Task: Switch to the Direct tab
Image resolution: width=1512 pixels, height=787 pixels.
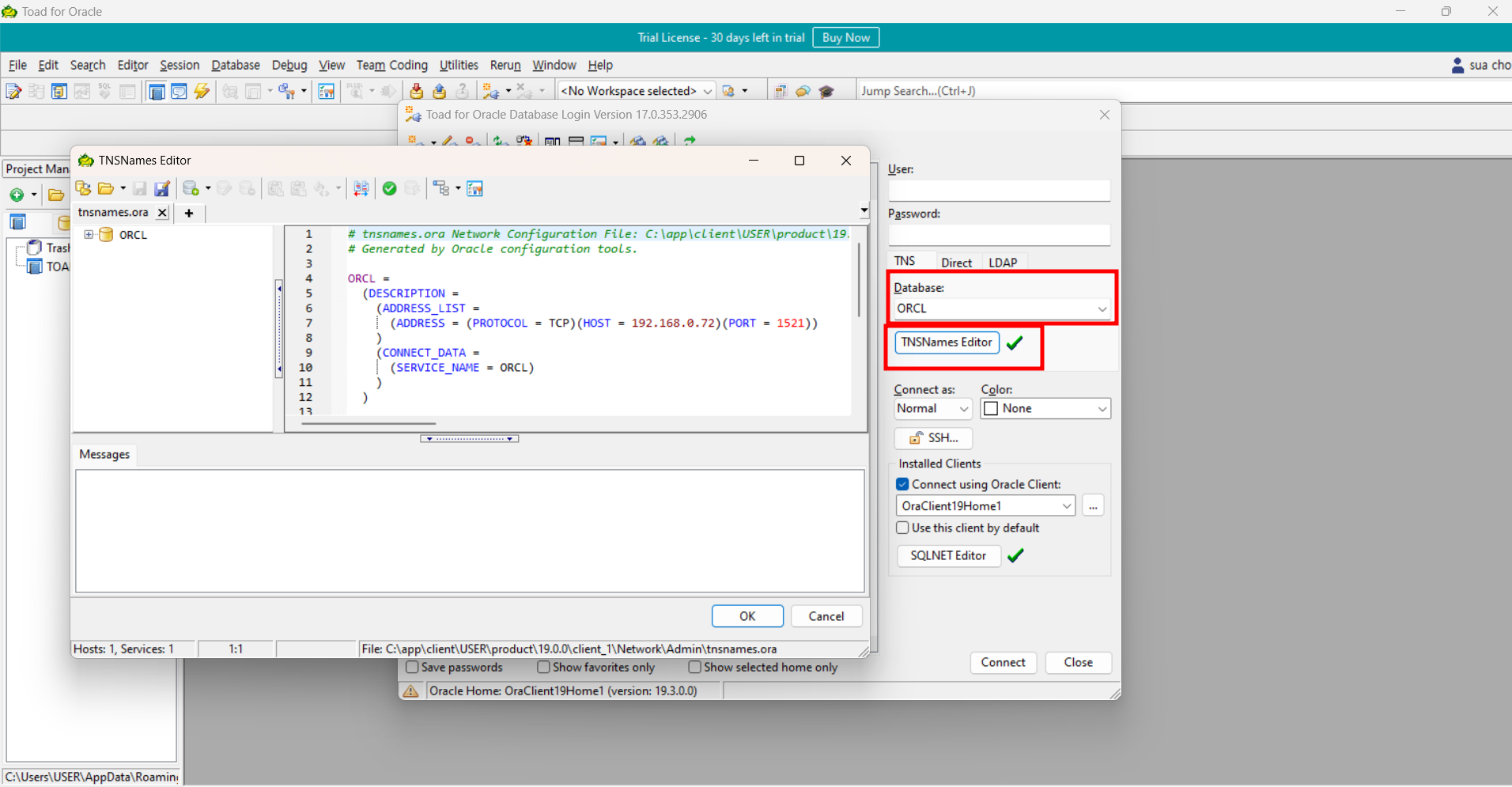Action: pos(956,263)
